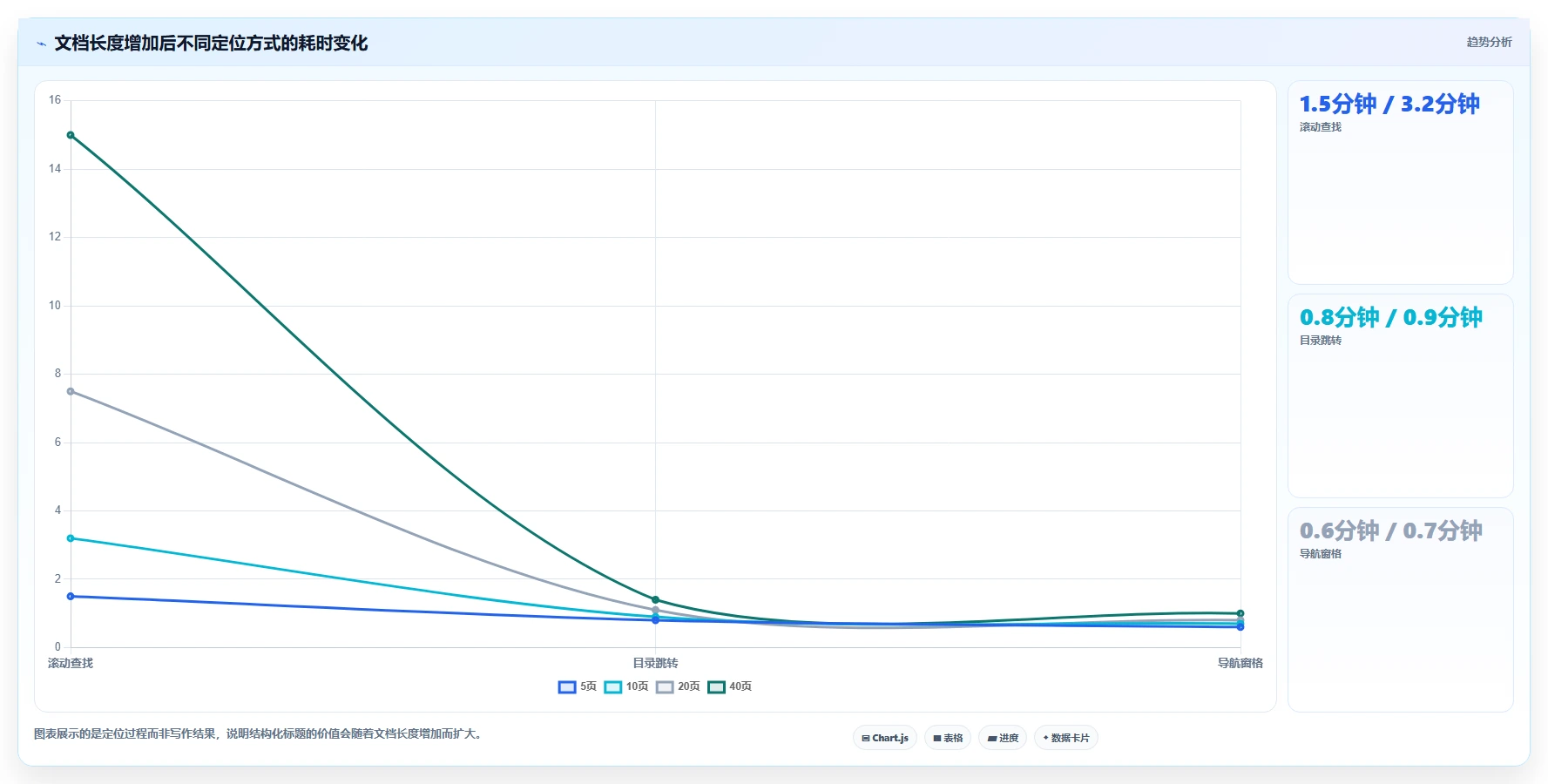Toggle the 10页 legend series
Viewport: 1548px width, 784px height.
626,686
